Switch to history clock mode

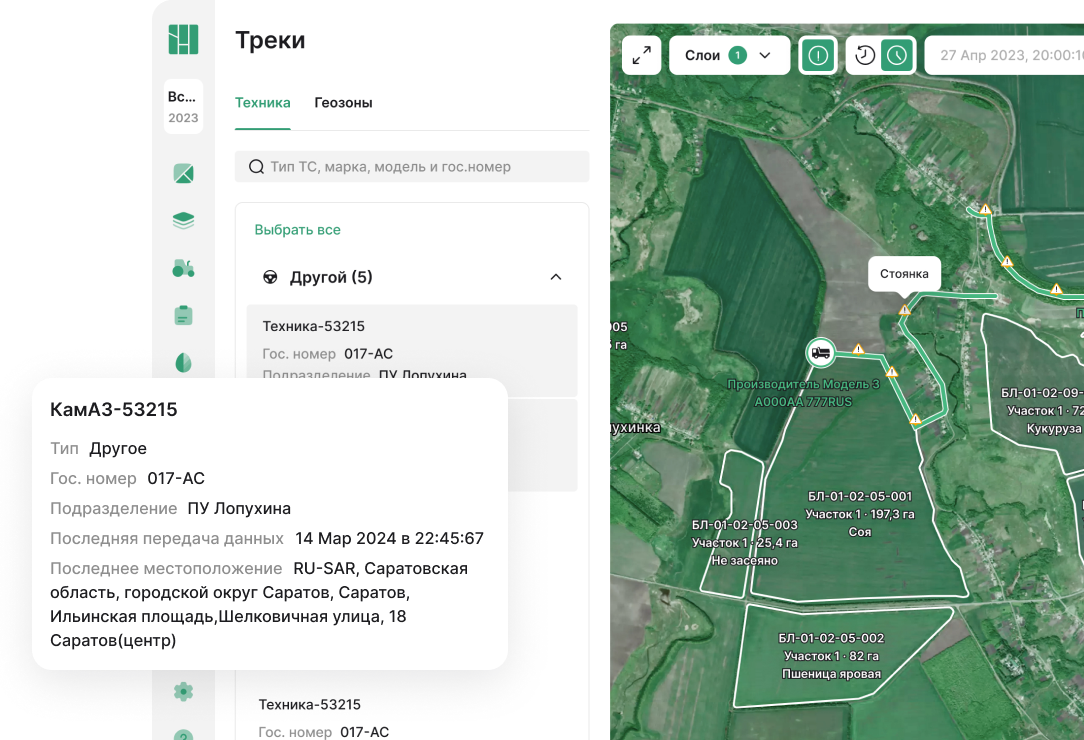pos(865,55)
